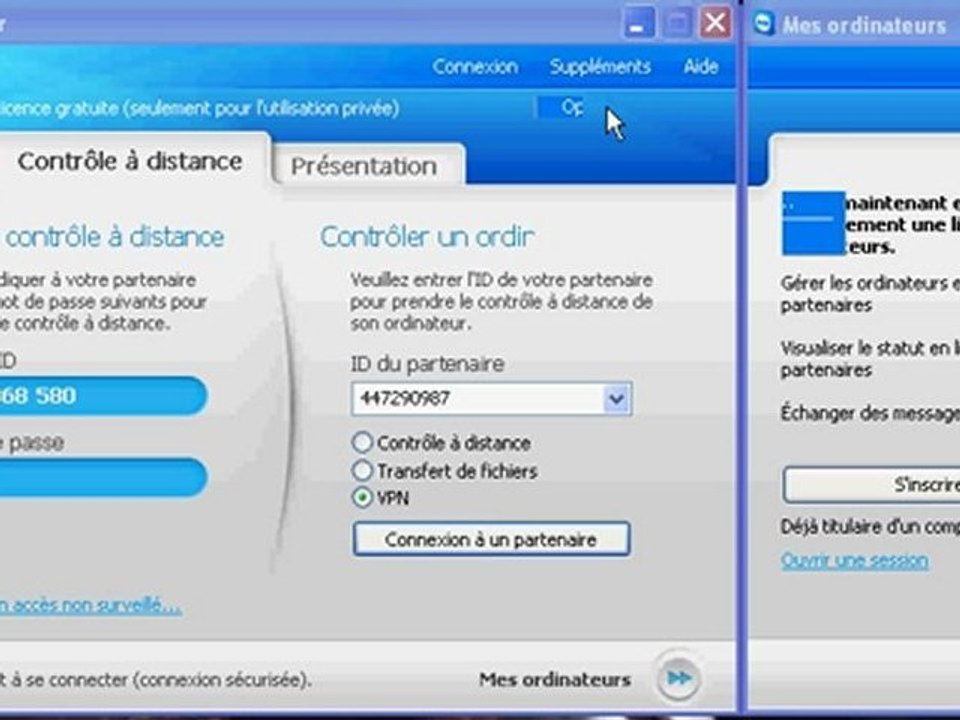
Task: Click the licence gratuite notice text
Action: [x=199, y=108]
